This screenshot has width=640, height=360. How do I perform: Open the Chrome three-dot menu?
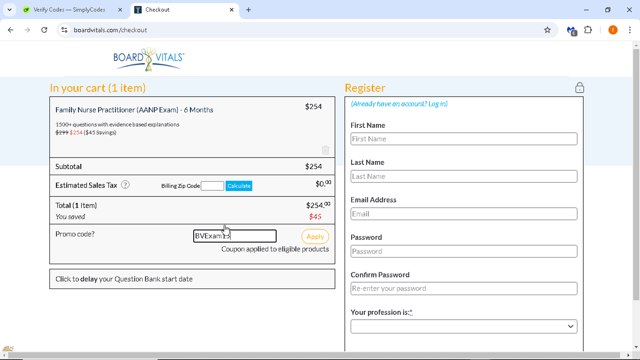630,30
